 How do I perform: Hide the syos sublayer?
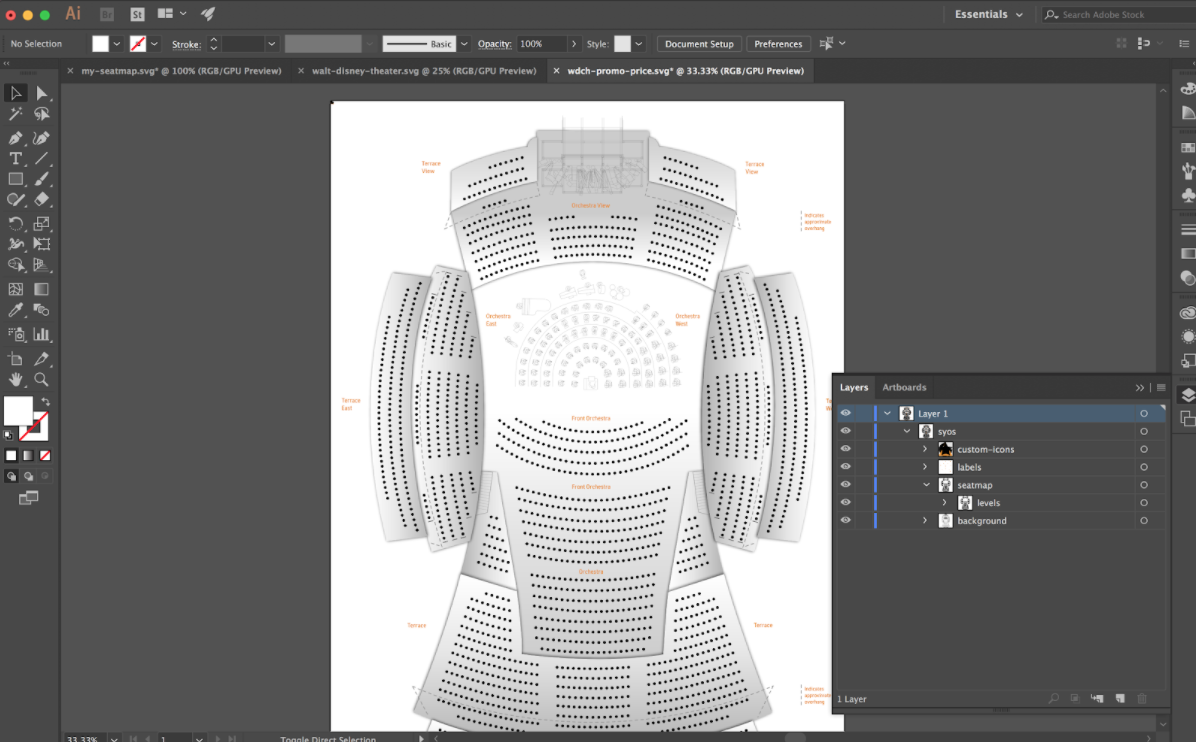click(x=845, y=431)
